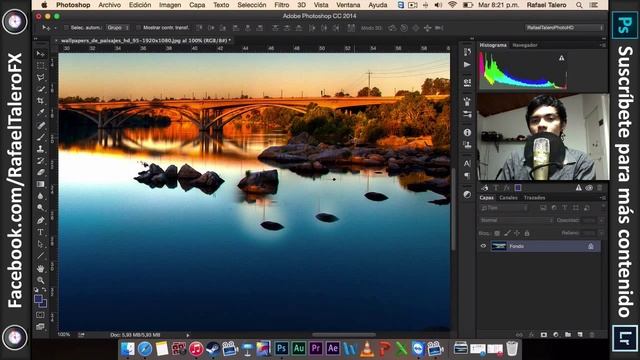Change screen mode from the toolbox

pyautogui.click(x=40, y=327)
